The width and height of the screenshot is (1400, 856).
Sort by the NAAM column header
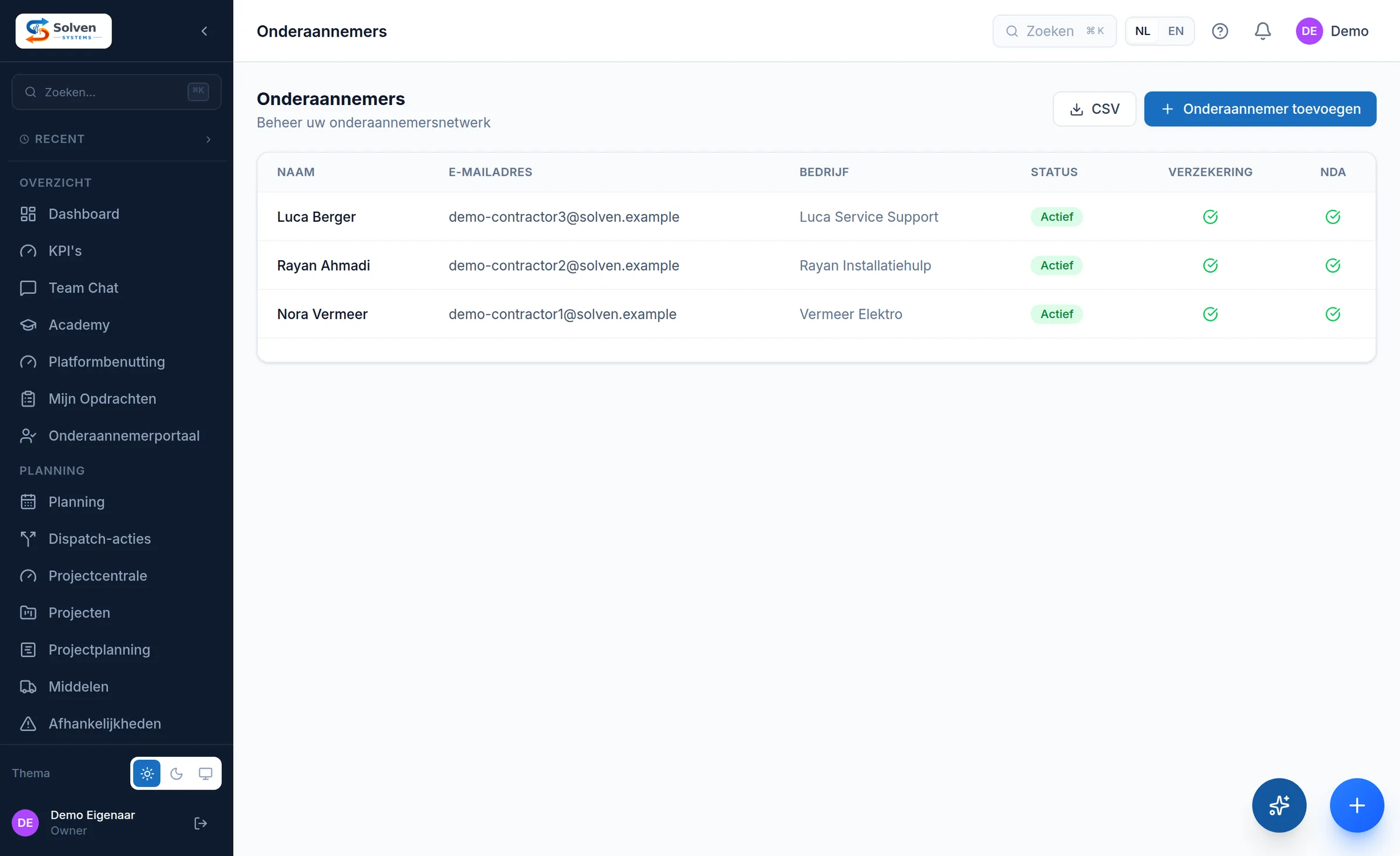point(296,172)
